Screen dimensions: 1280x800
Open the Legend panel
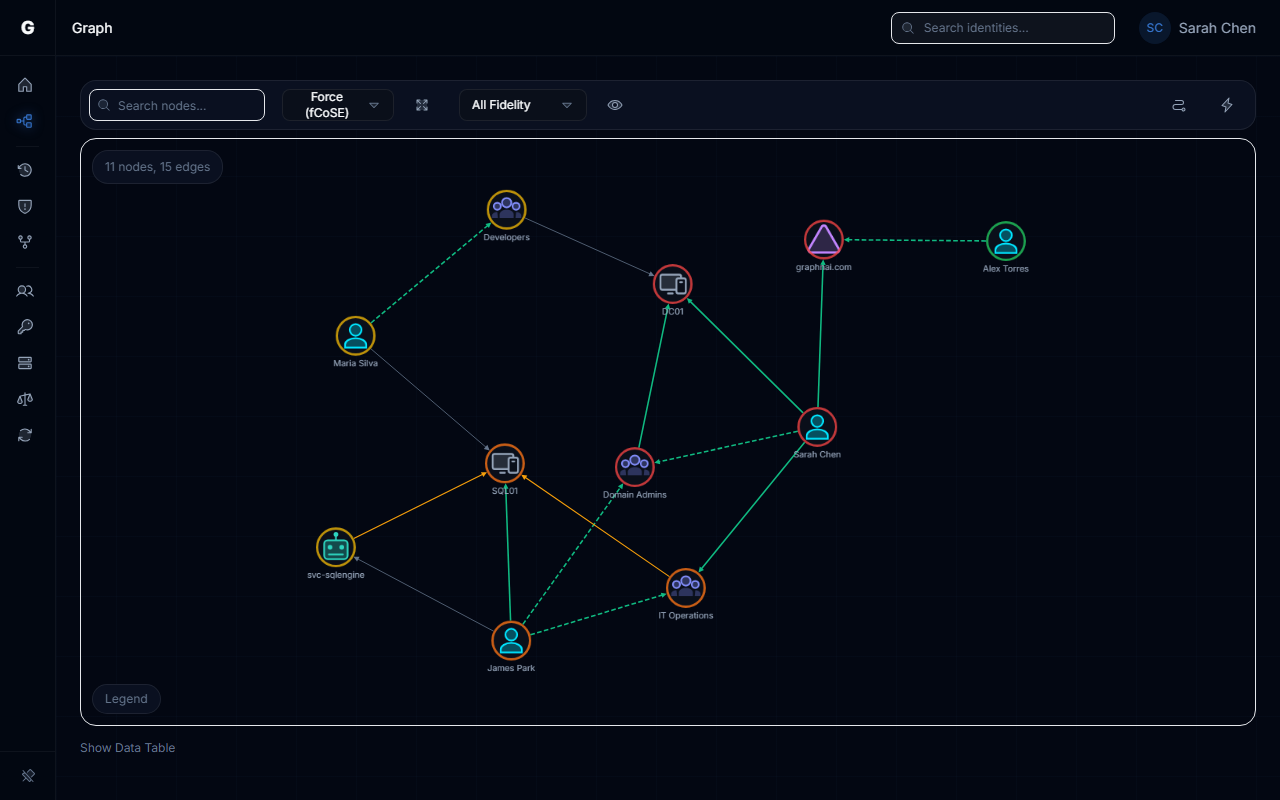click(x=126, y=698)
